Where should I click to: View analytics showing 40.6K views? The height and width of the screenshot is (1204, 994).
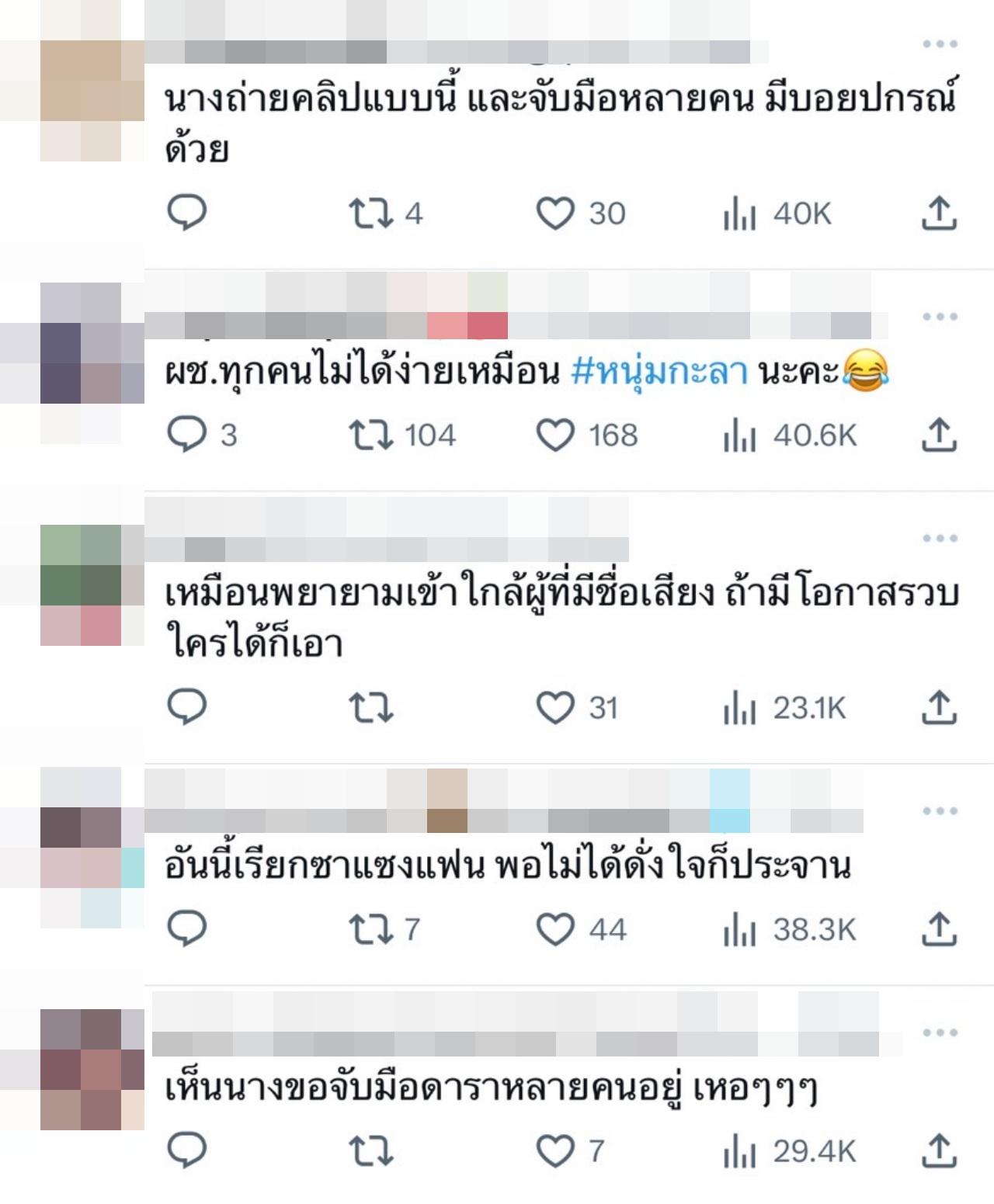pos(790,435)
